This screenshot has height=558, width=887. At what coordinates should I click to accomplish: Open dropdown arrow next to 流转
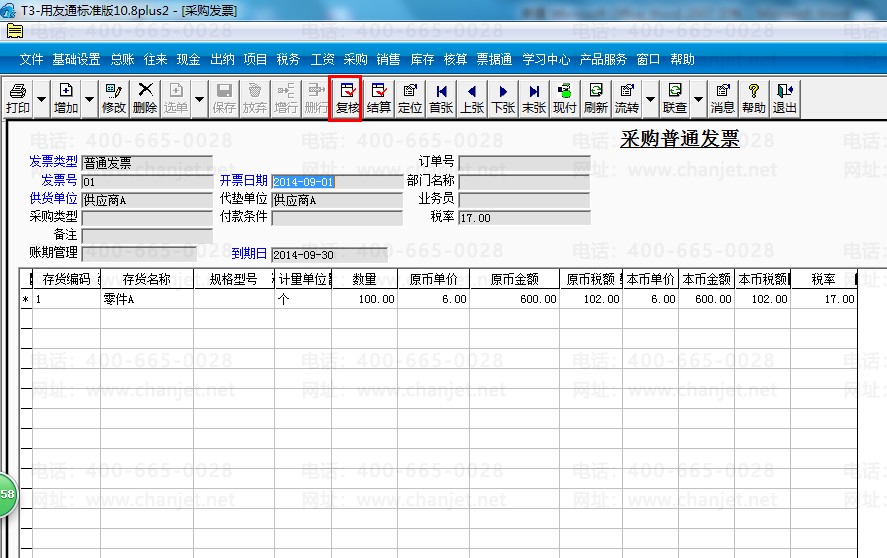[x=651, y=99]
